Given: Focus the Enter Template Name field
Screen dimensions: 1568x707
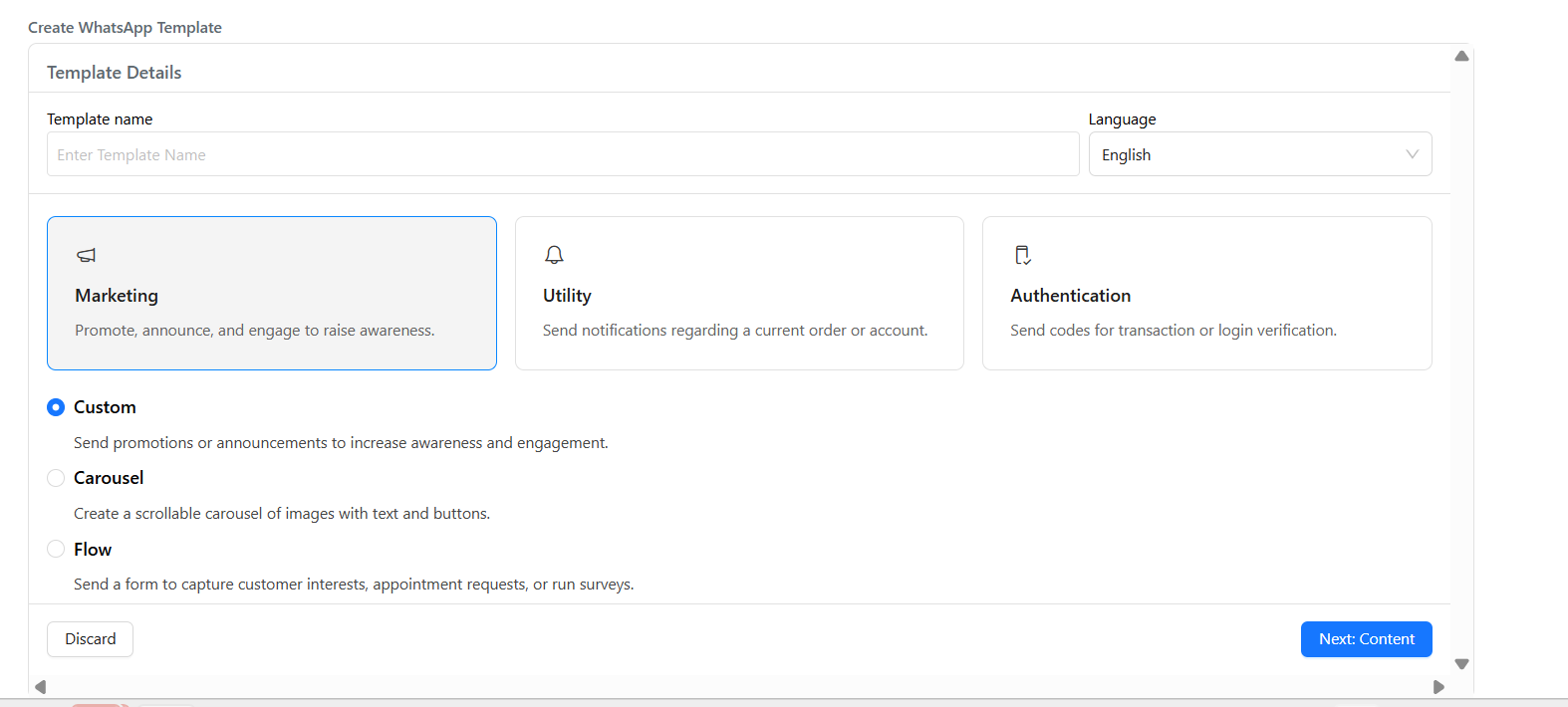Looking at the screenshot, I should [x=563, y=154].
